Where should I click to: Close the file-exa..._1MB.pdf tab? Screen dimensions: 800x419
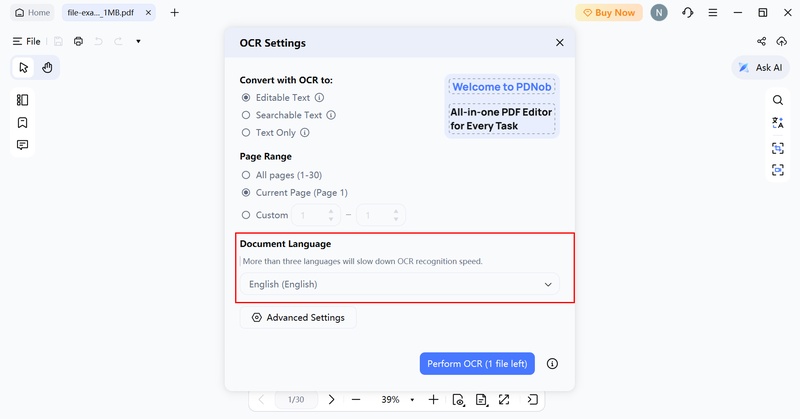(148, 13)
